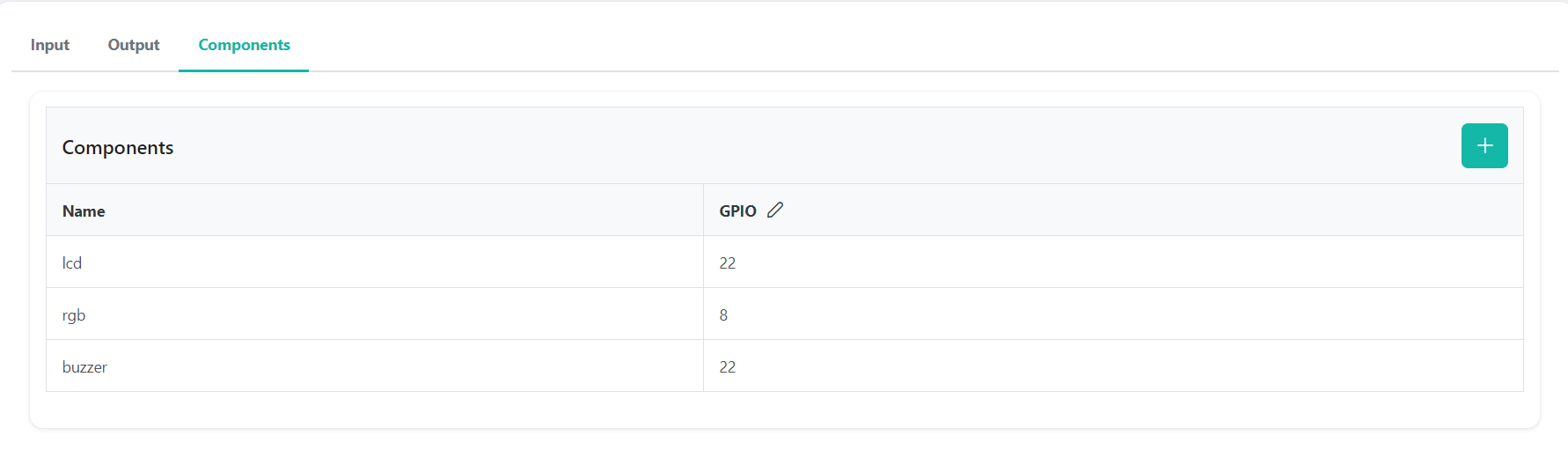Image resolution: width=1568 pixels, height=458 pixels.
Task: Select the Components tab
Action: pos(244,45)
